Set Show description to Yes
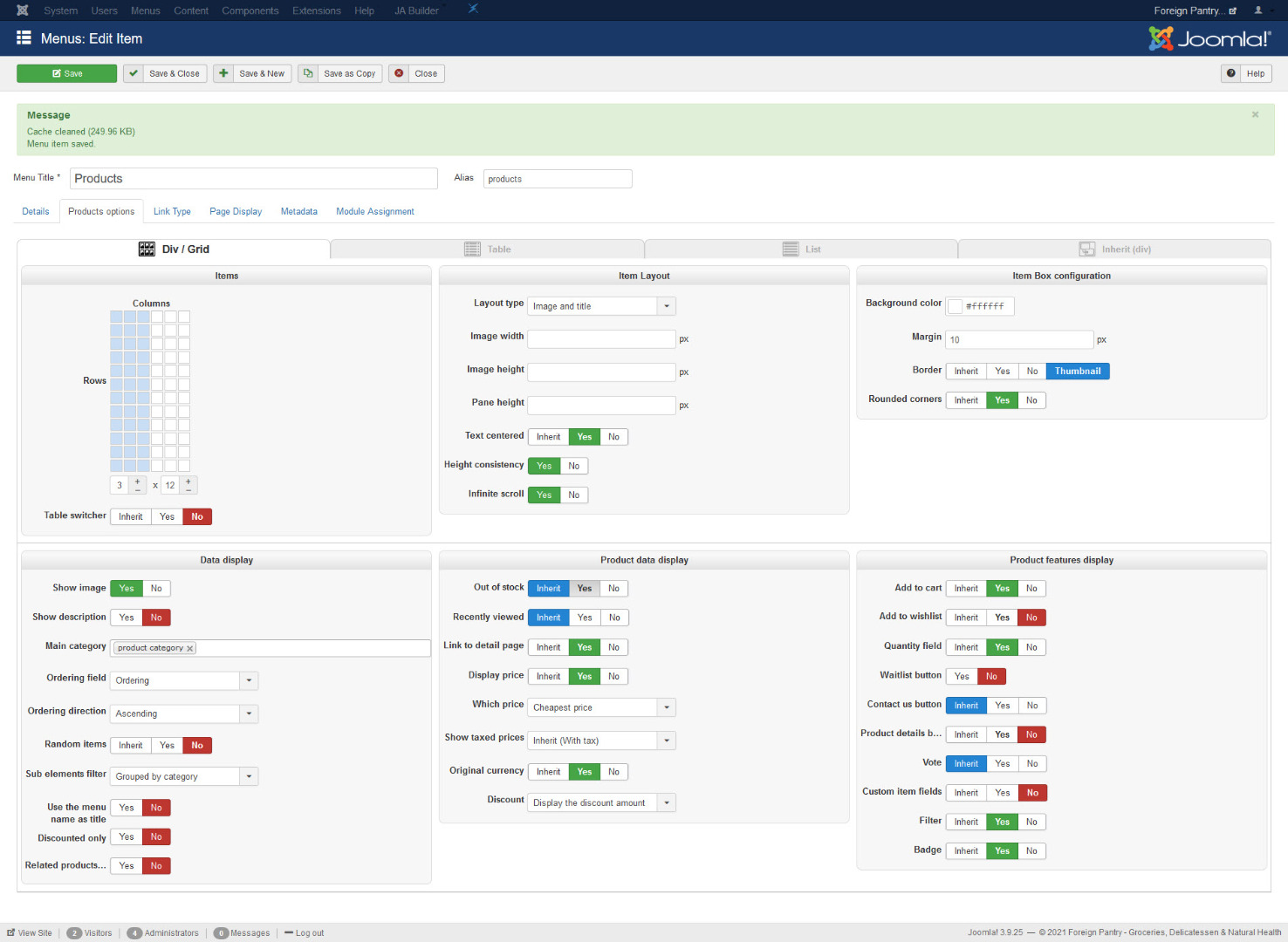 [x=127, y=618]
